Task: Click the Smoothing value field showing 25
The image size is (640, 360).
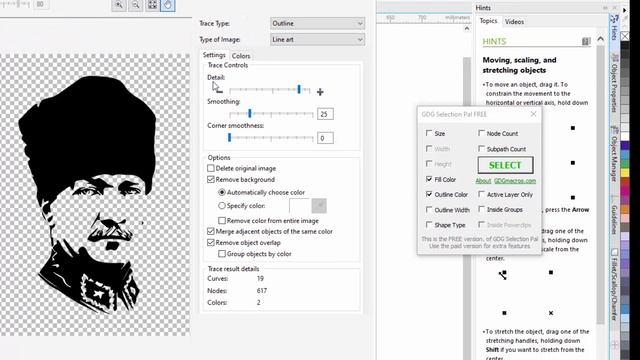Action: pos(325,114)
